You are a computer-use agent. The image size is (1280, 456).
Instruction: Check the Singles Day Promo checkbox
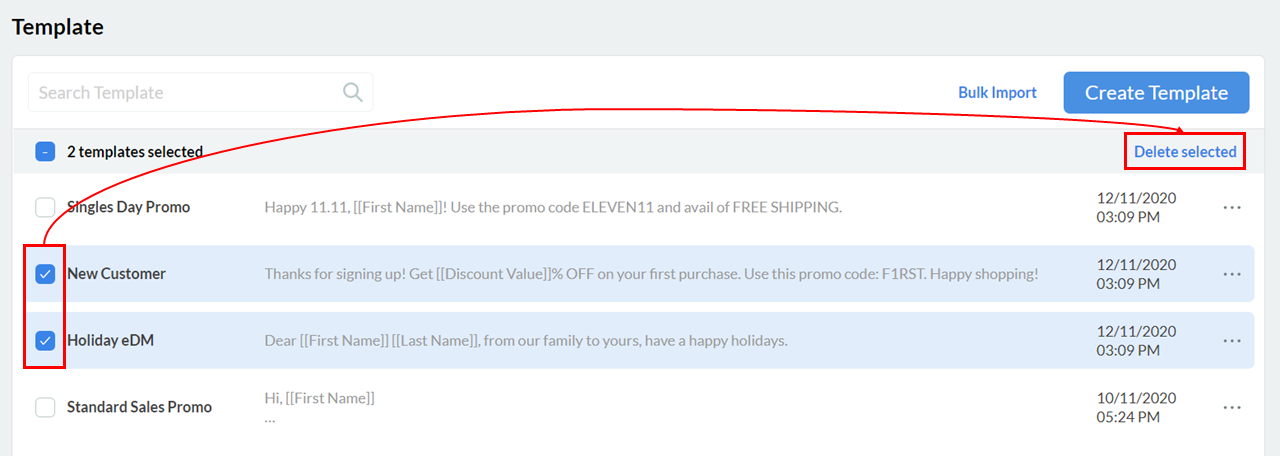pos(45,207)
